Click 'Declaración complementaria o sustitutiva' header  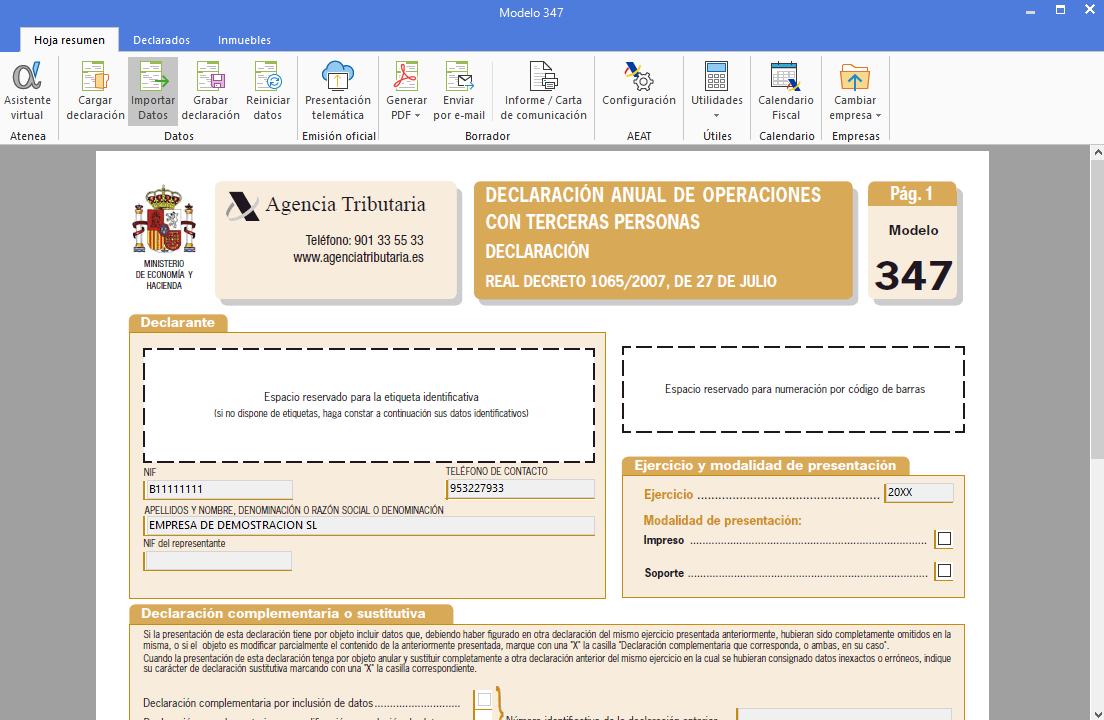[284, 614]
